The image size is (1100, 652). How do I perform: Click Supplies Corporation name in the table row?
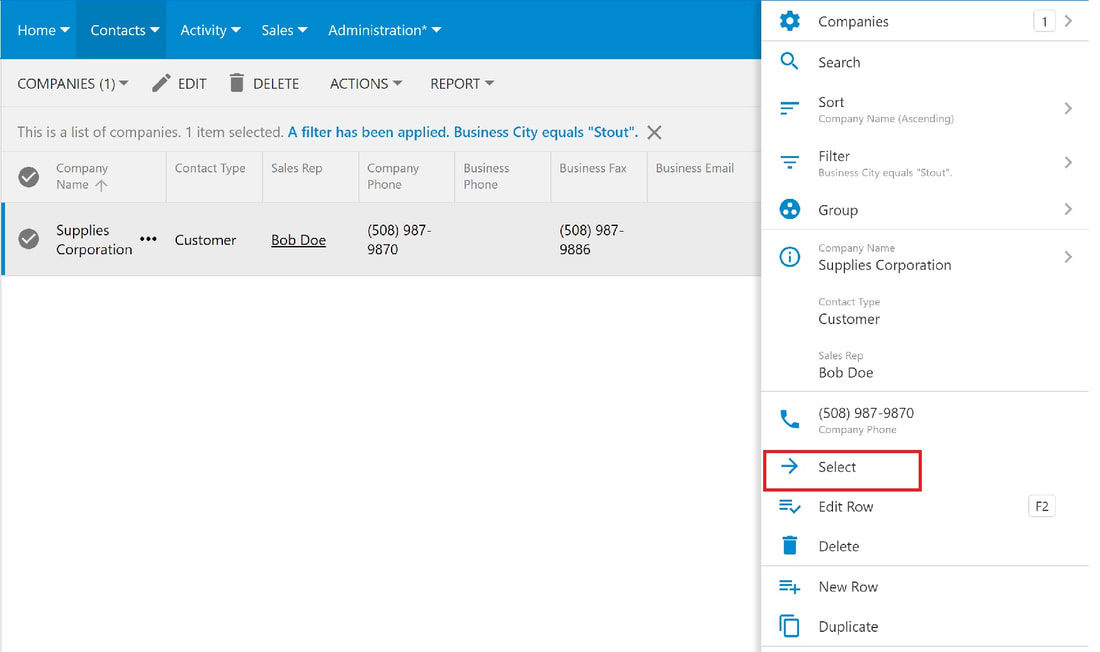tap(94, 239)
